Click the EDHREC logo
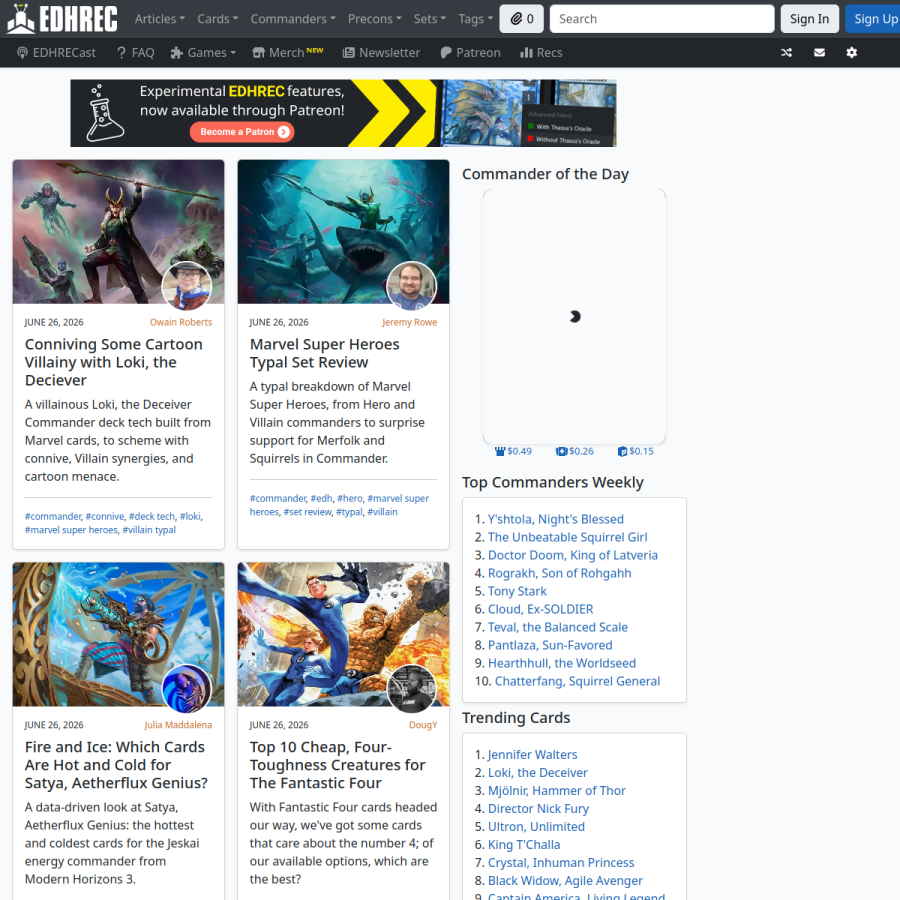Screen dimensions: 900x900 tap(62, 18)
